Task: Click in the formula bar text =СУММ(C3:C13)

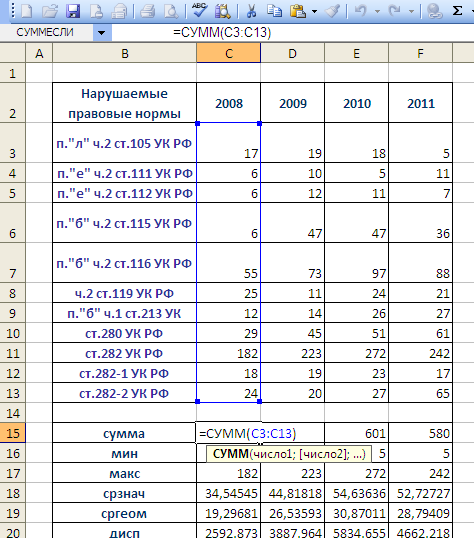Action: [222, 33]
